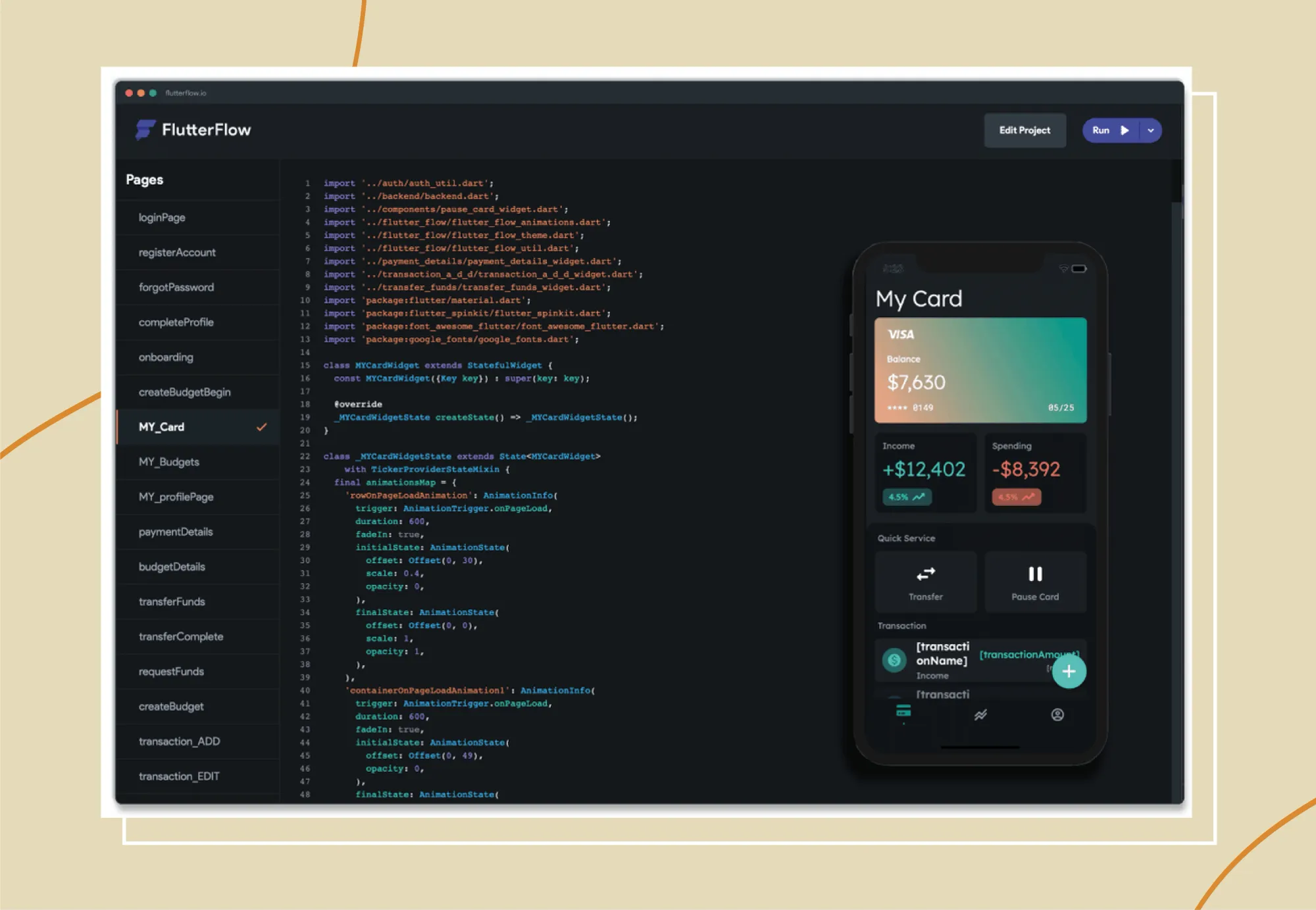
Task: Select the paymentDetails page
Action: coord(197,532)
